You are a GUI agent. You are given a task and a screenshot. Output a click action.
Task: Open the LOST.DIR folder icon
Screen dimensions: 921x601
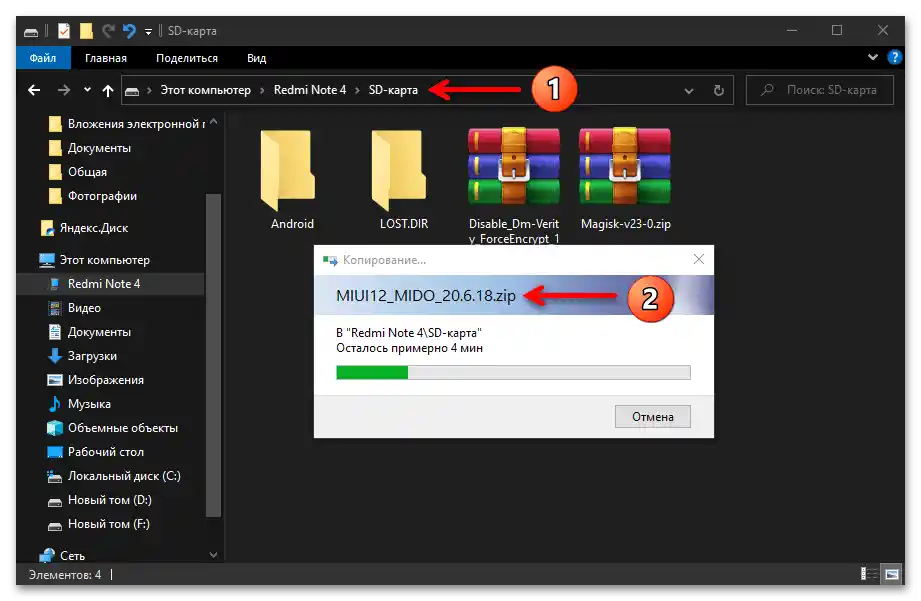[399, 170]
